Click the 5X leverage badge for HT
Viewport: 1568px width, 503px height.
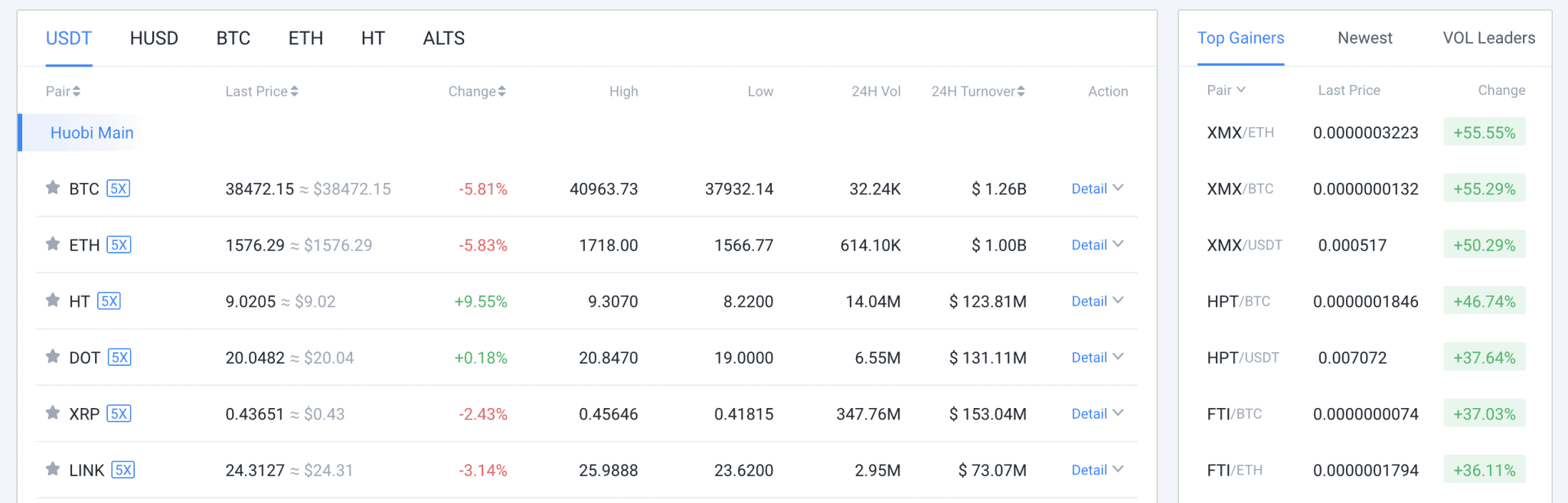[109, 301]
